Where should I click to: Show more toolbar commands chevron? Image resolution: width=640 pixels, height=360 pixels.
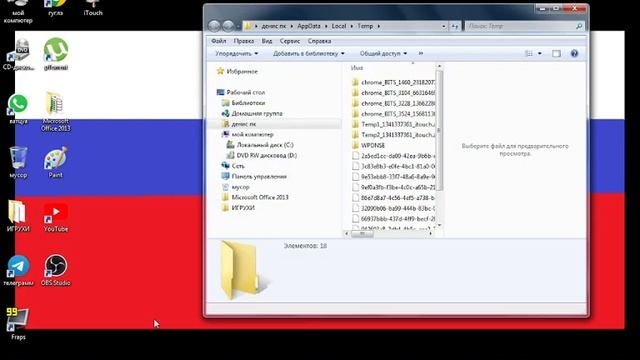[421, 53]
